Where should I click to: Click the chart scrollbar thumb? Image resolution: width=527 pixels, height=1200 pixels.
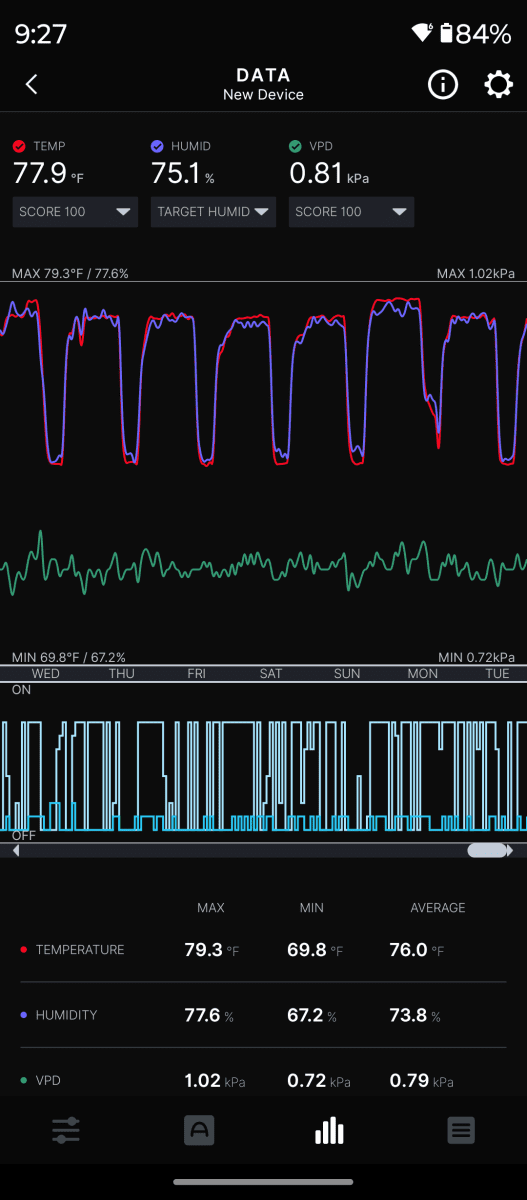pyautogui.click(x=487, y=851)
